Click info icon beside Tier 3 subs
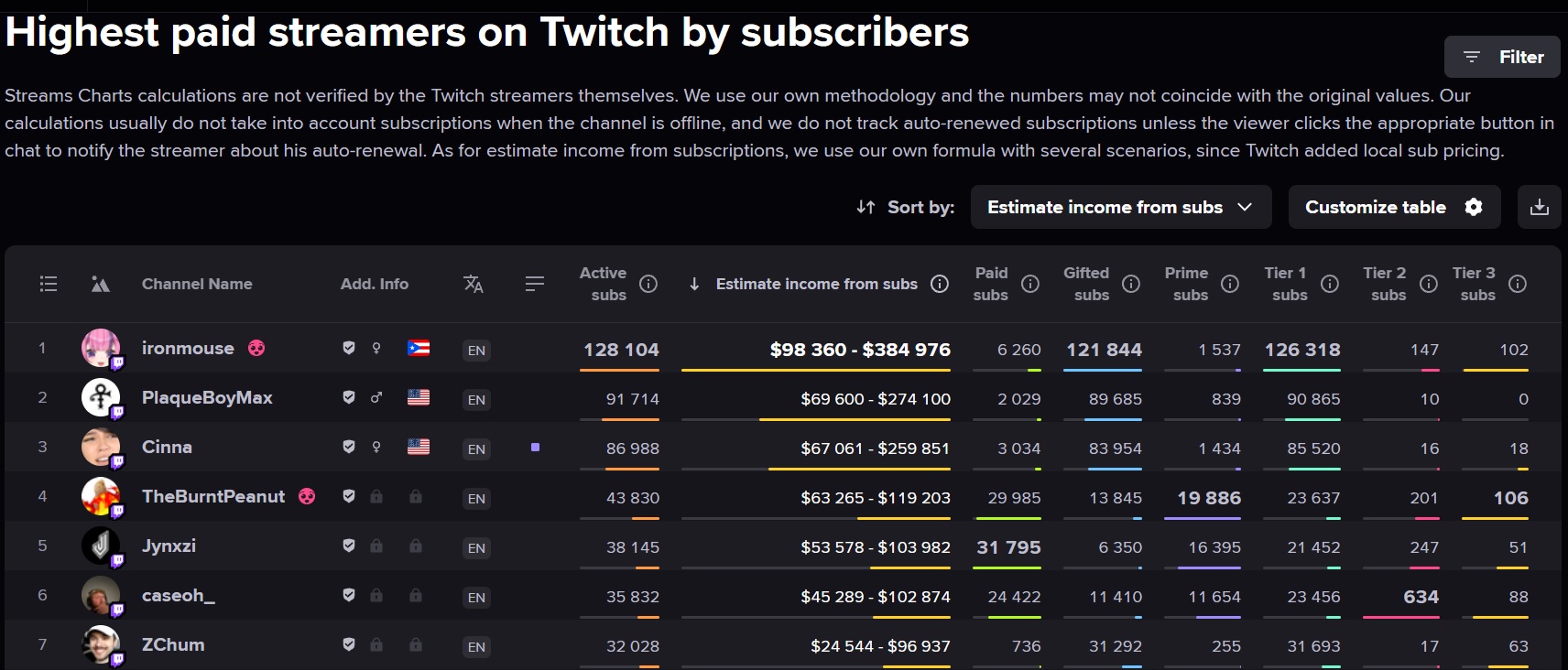This screenshot has width=1568, height=670. 1518,284
